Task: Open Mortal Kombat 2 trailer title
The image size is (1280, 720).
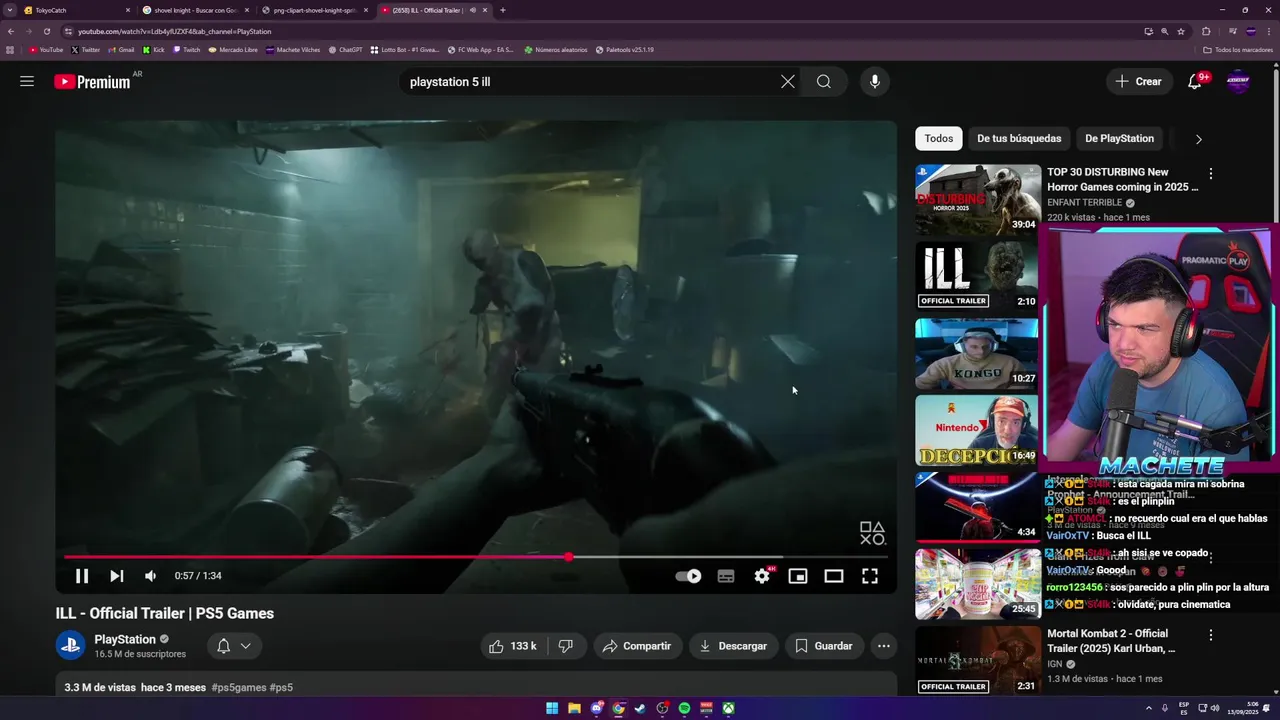Action: (1111, 641)
